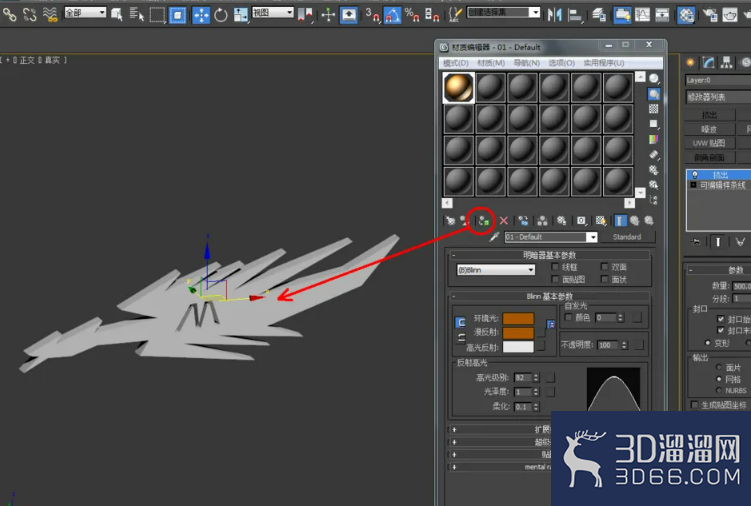The width and height of the screenshot is (751, 506).
Task: Enable the 面贴图 (Face Map) checkbox
Action: tap(555, 279)
